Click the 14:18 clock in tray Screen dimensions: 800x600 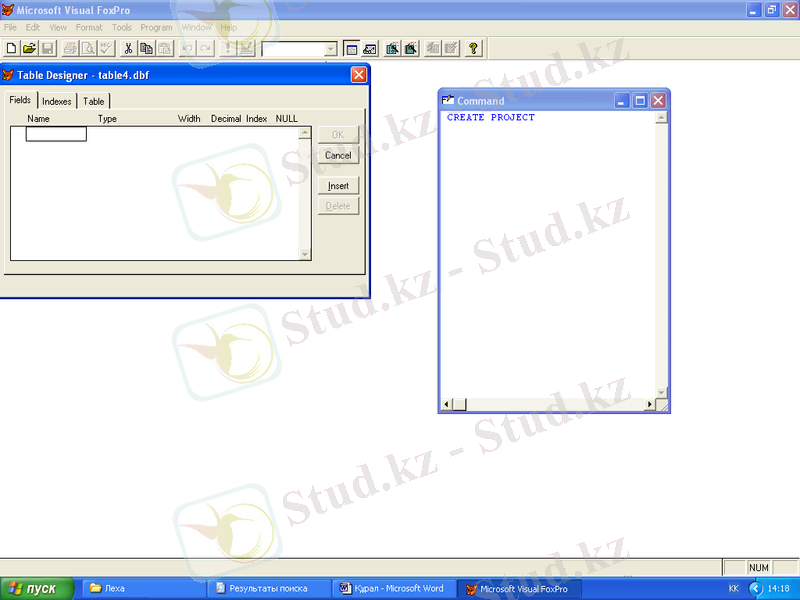[779, 589]
